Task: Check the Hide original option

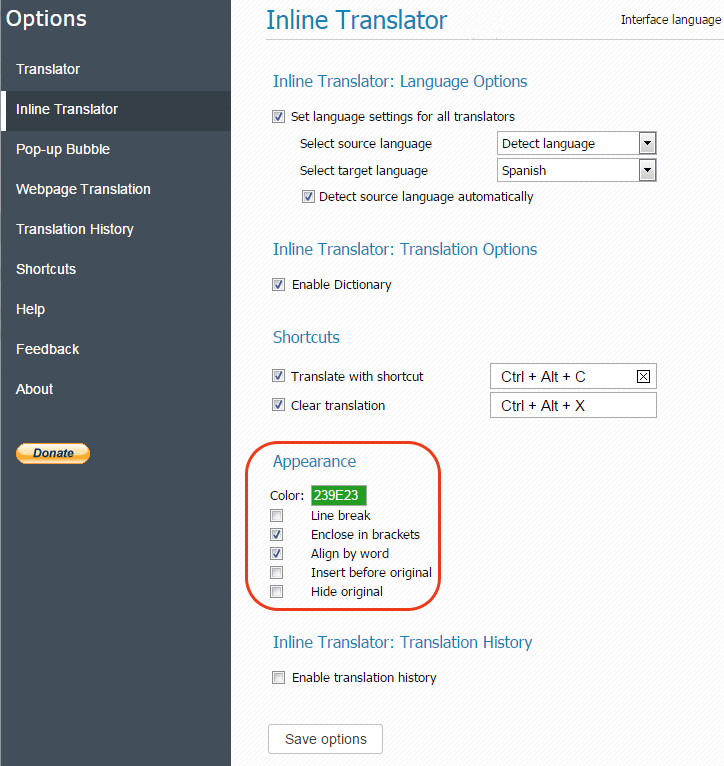Action: point(277,592)
